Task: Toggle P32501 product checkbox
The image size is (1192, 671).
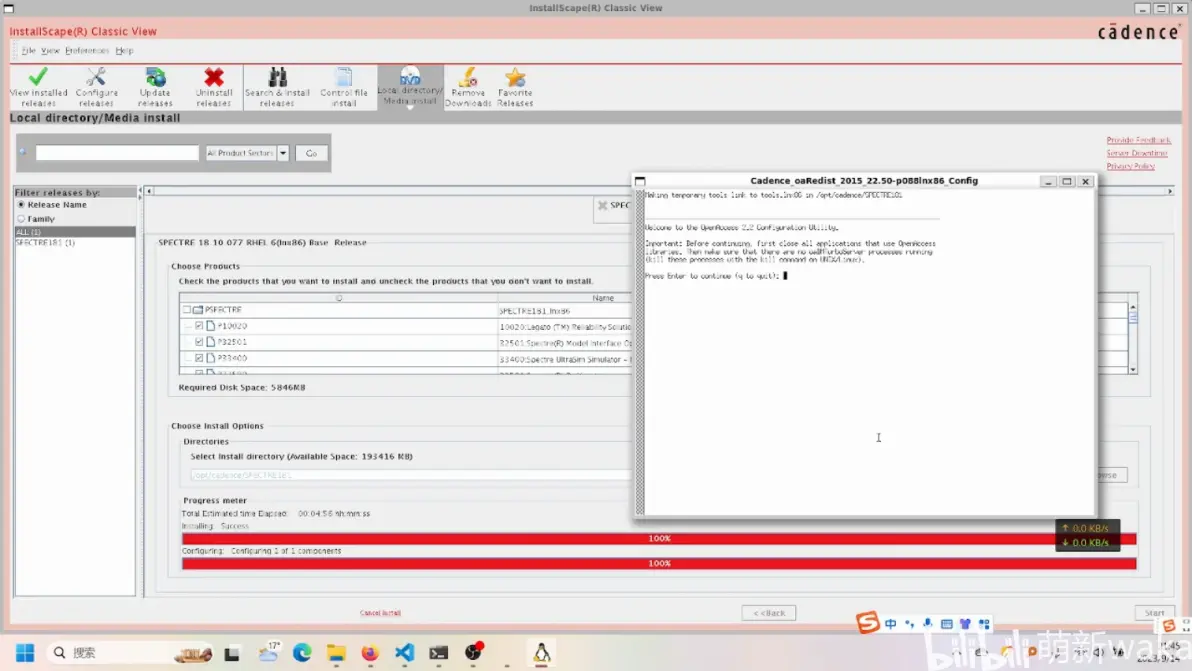Action: pyautogui.click(x=199, y=342)
